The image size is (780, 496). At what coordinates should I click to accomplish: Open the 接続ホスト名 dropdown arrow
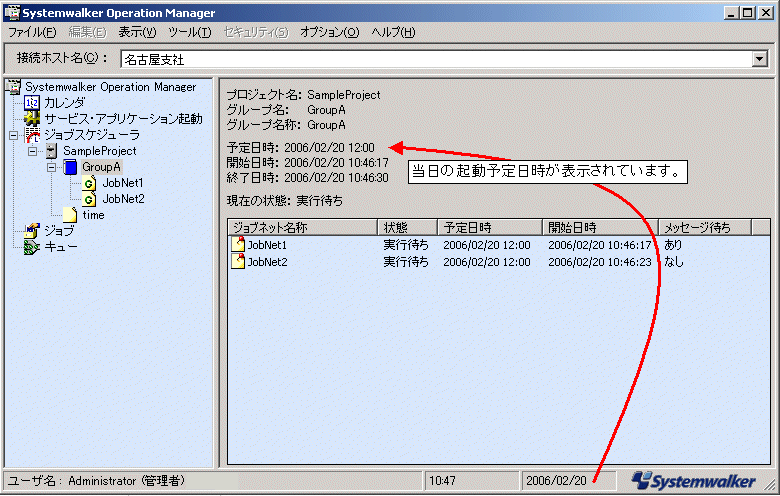pos(759,59)
